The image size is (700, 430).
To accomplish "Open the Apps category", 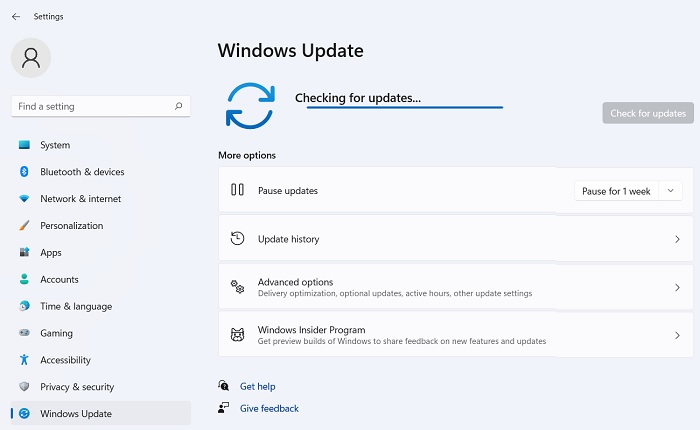I will click(x=101, y=252).
